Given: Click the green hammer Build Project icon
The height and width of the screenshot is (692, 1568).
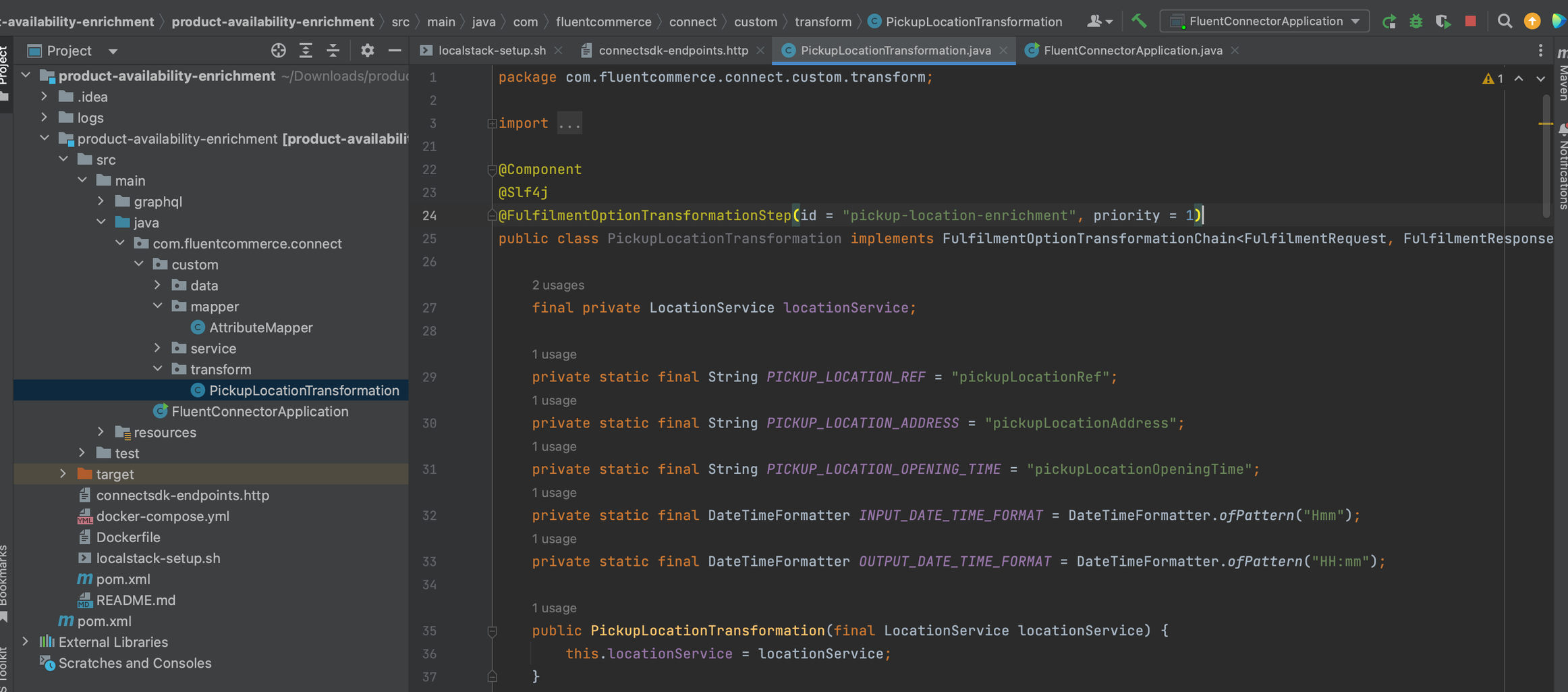Looking at the screenshot, I should (1139, 22).
